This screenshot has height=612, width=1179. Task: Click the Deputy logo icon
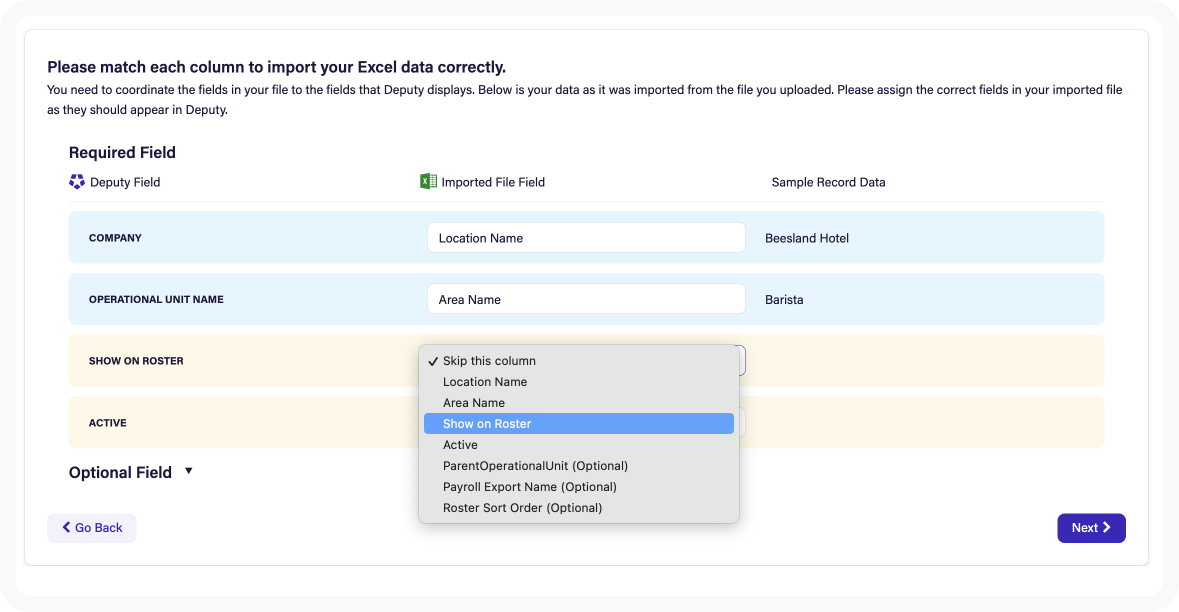tap(77, 182)
